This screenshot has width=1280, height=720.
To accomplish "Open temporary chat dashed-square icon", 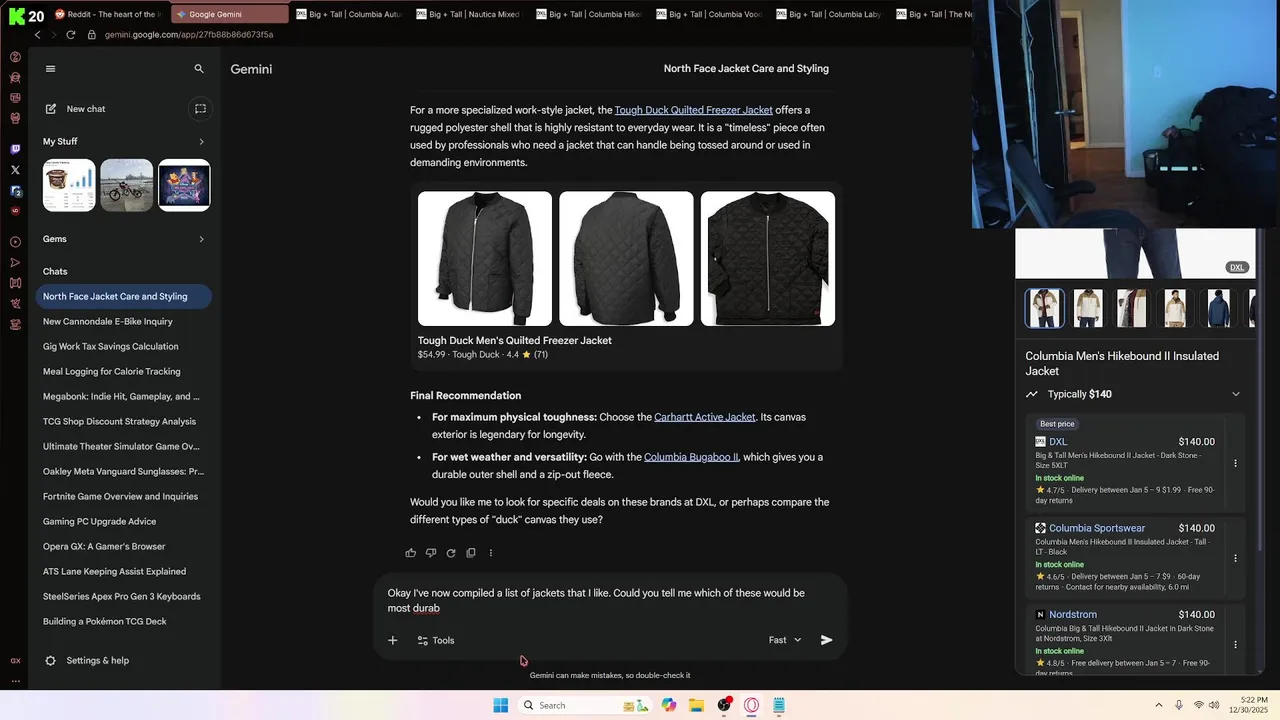I will pos(200,109).
